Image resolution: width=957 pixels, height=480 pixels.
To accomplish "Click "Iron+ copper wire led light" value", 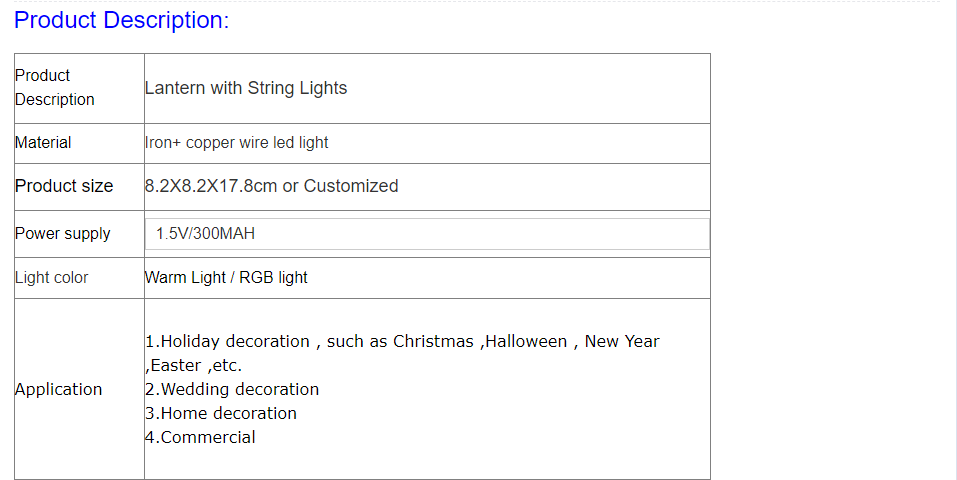I will [237, 143].
